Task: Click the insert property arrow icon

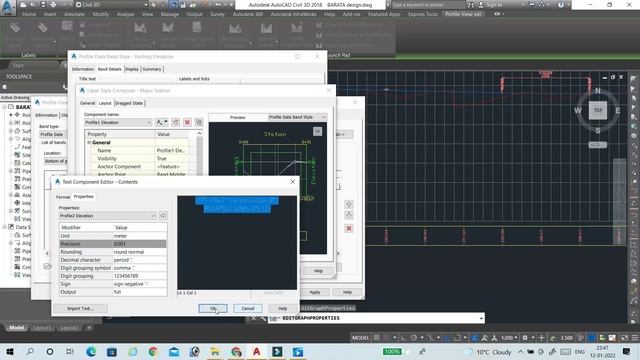Action: pyautogui.click(x=163, y=216)
